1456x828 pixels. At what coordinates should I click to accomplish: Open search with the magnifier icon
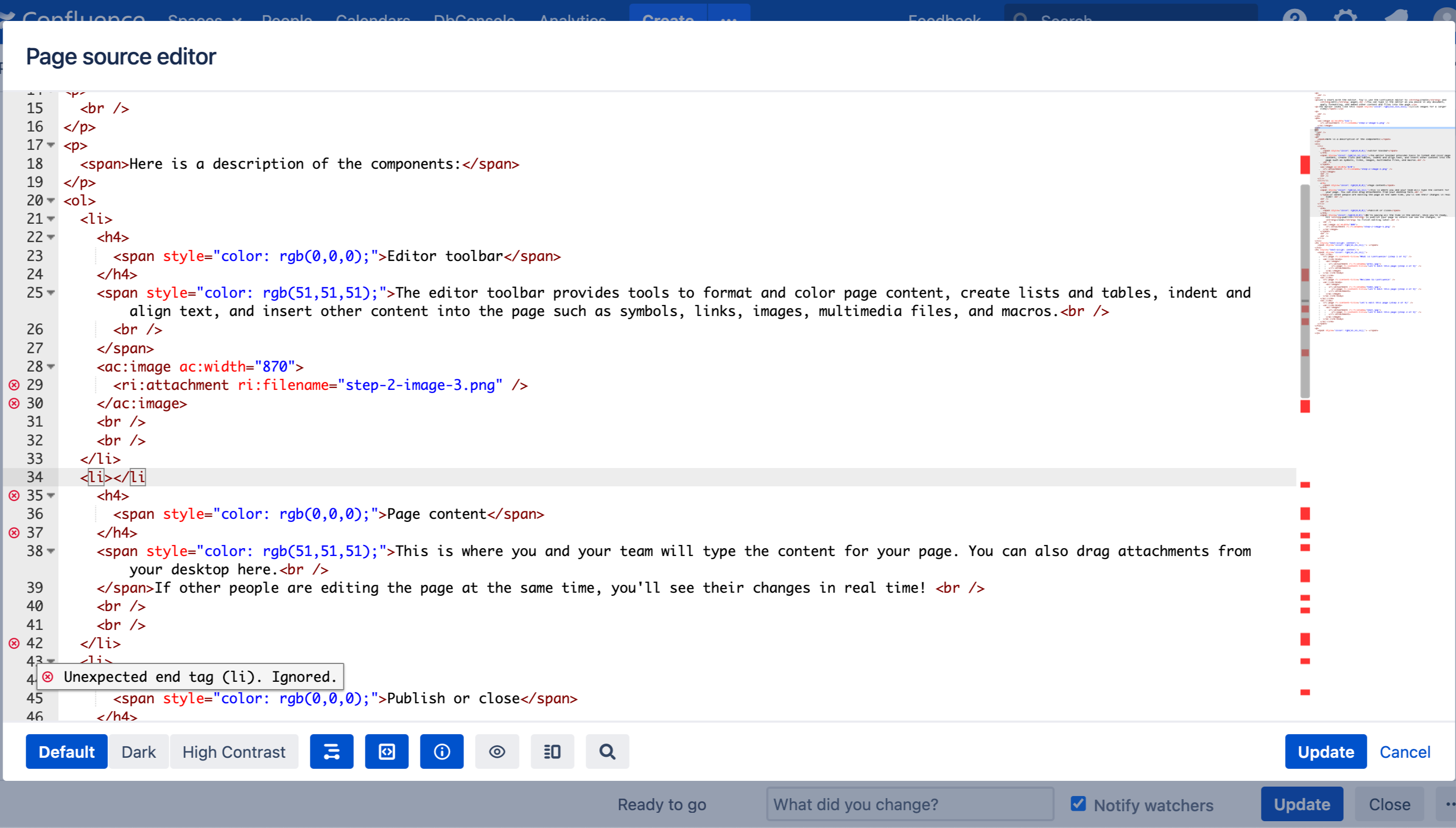(x=607, y=752)
